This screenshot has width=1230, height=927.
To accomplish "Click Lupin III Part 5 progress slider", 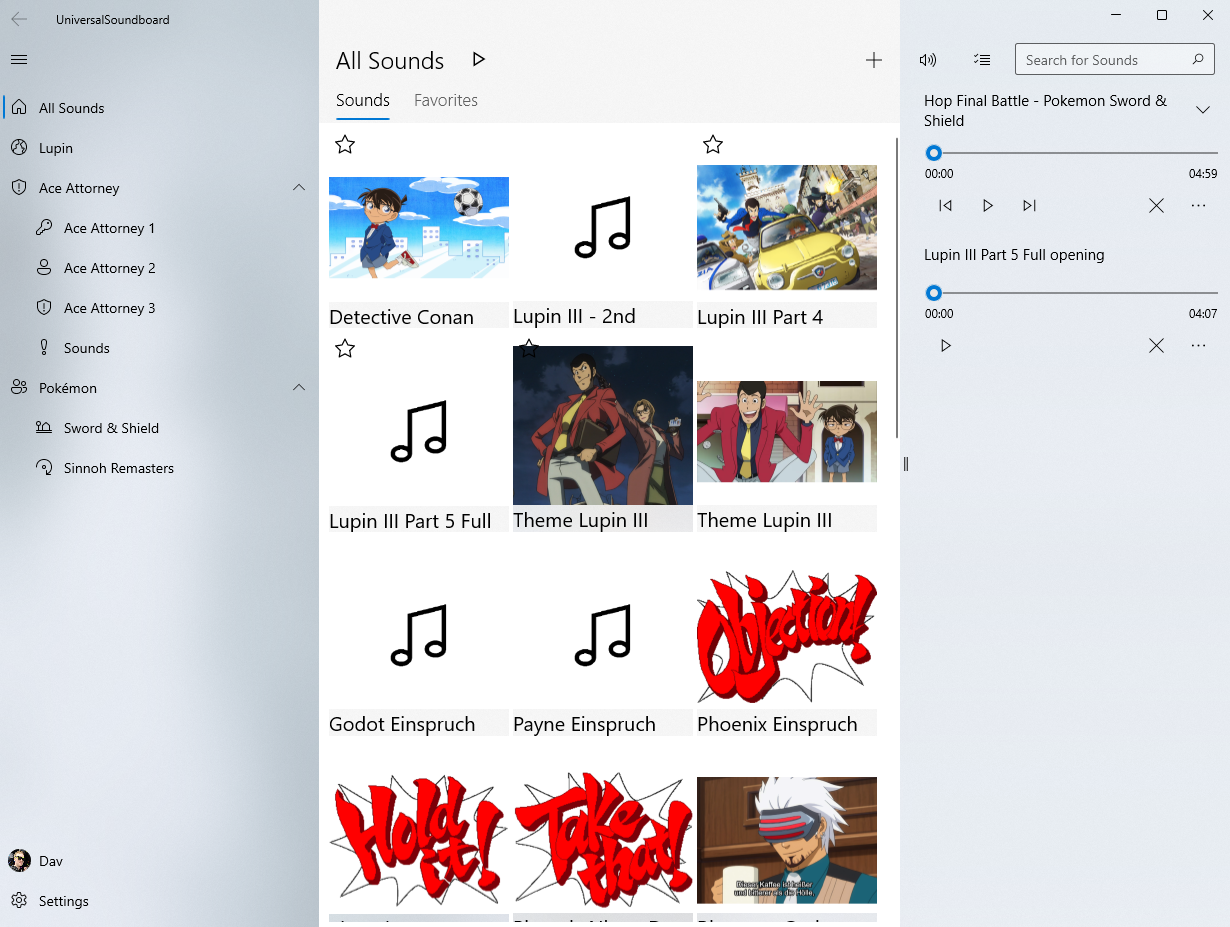I will [1071, 293].
